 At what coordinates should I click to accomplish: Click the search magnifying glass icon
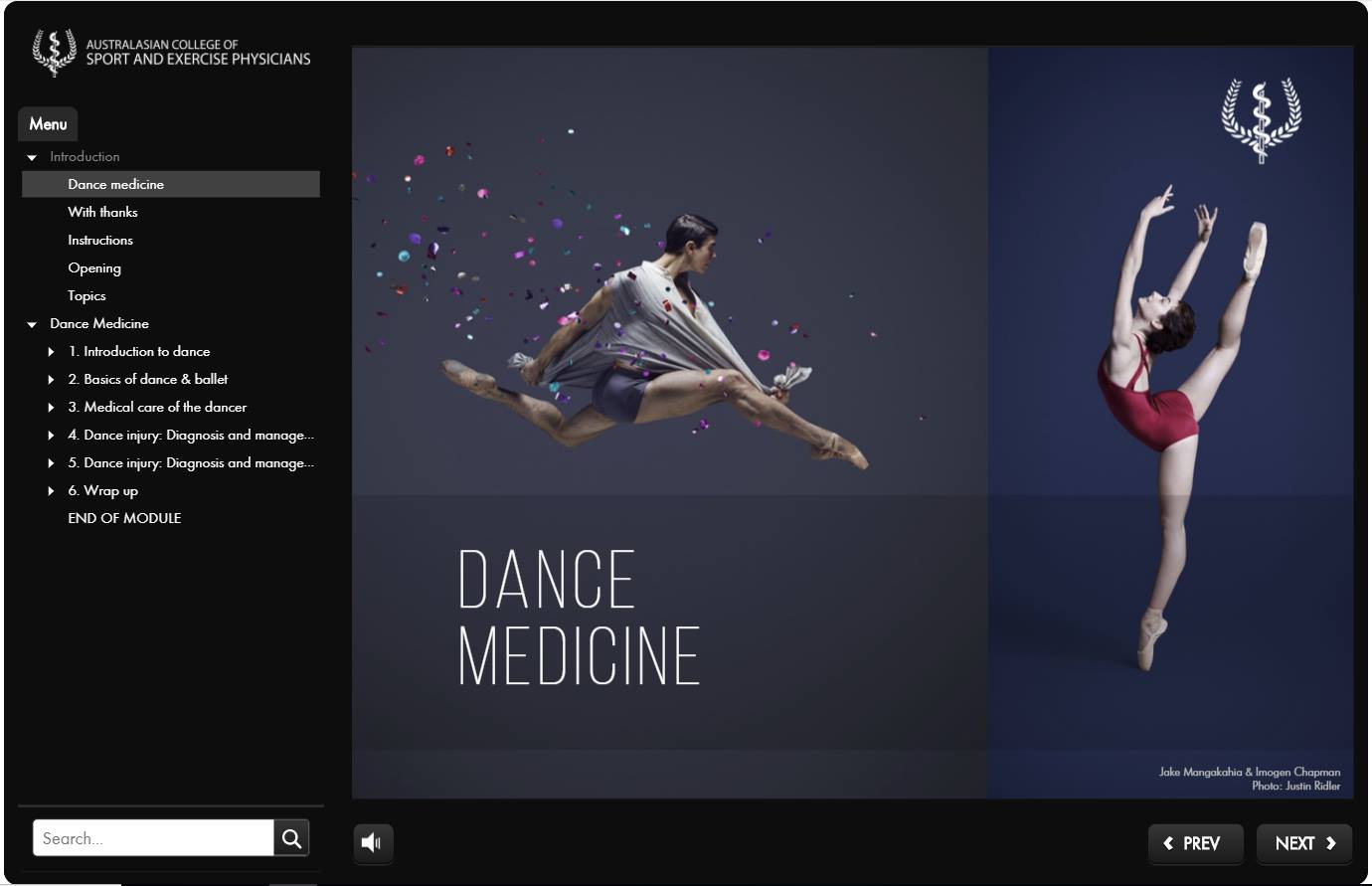click(x=291, y=838)
